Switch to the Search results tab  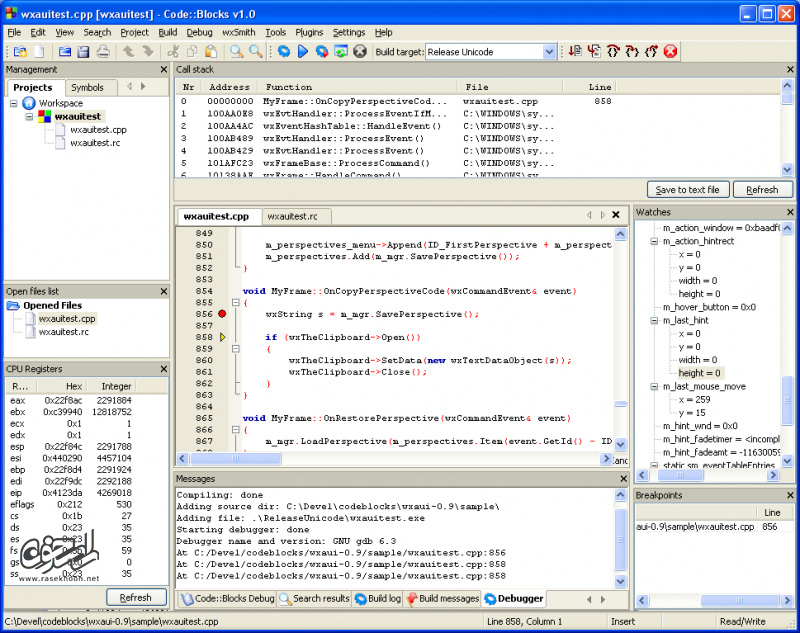point(315,598)
